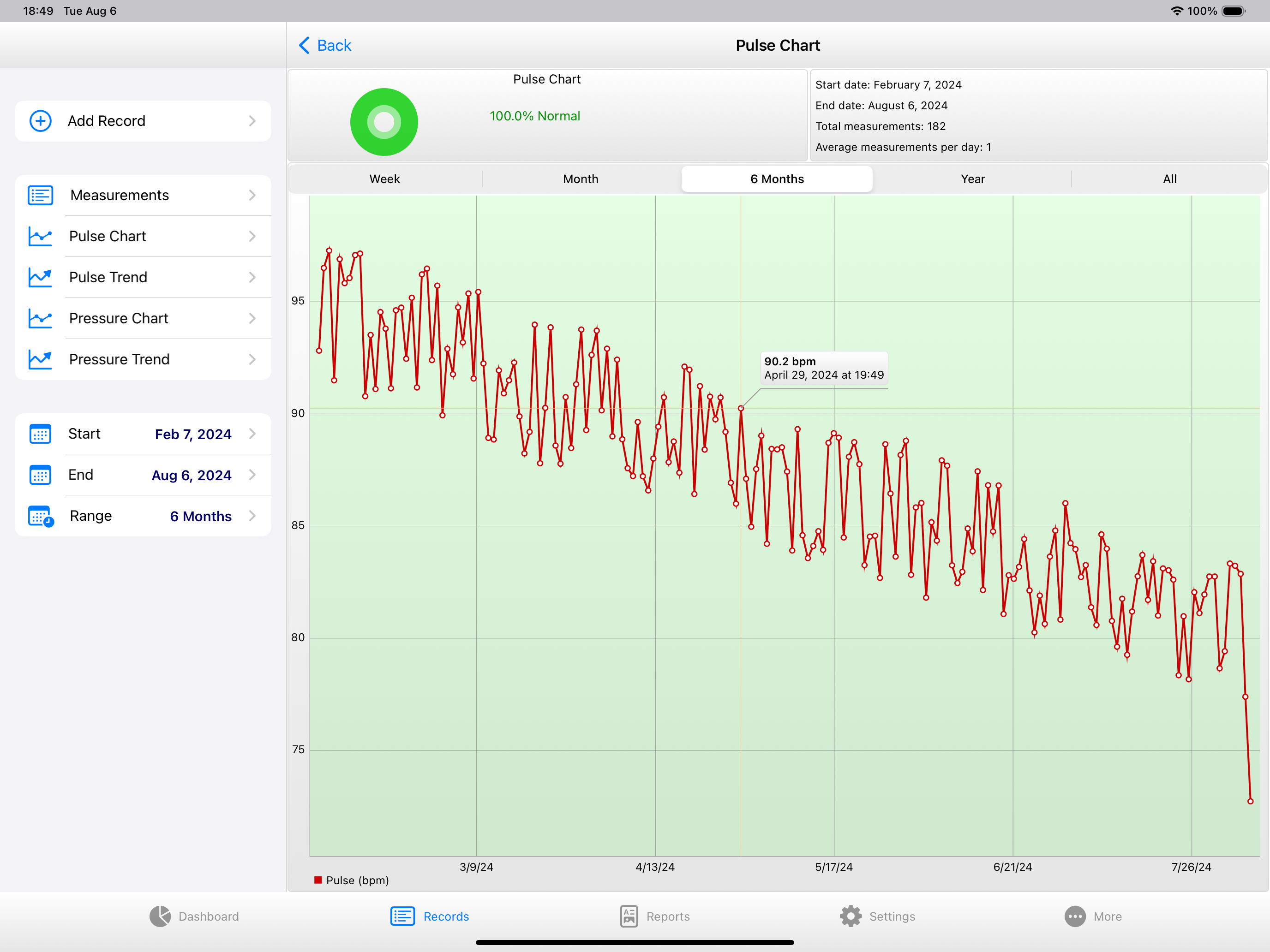Go Back to previous screen

(x=325, y=45)
